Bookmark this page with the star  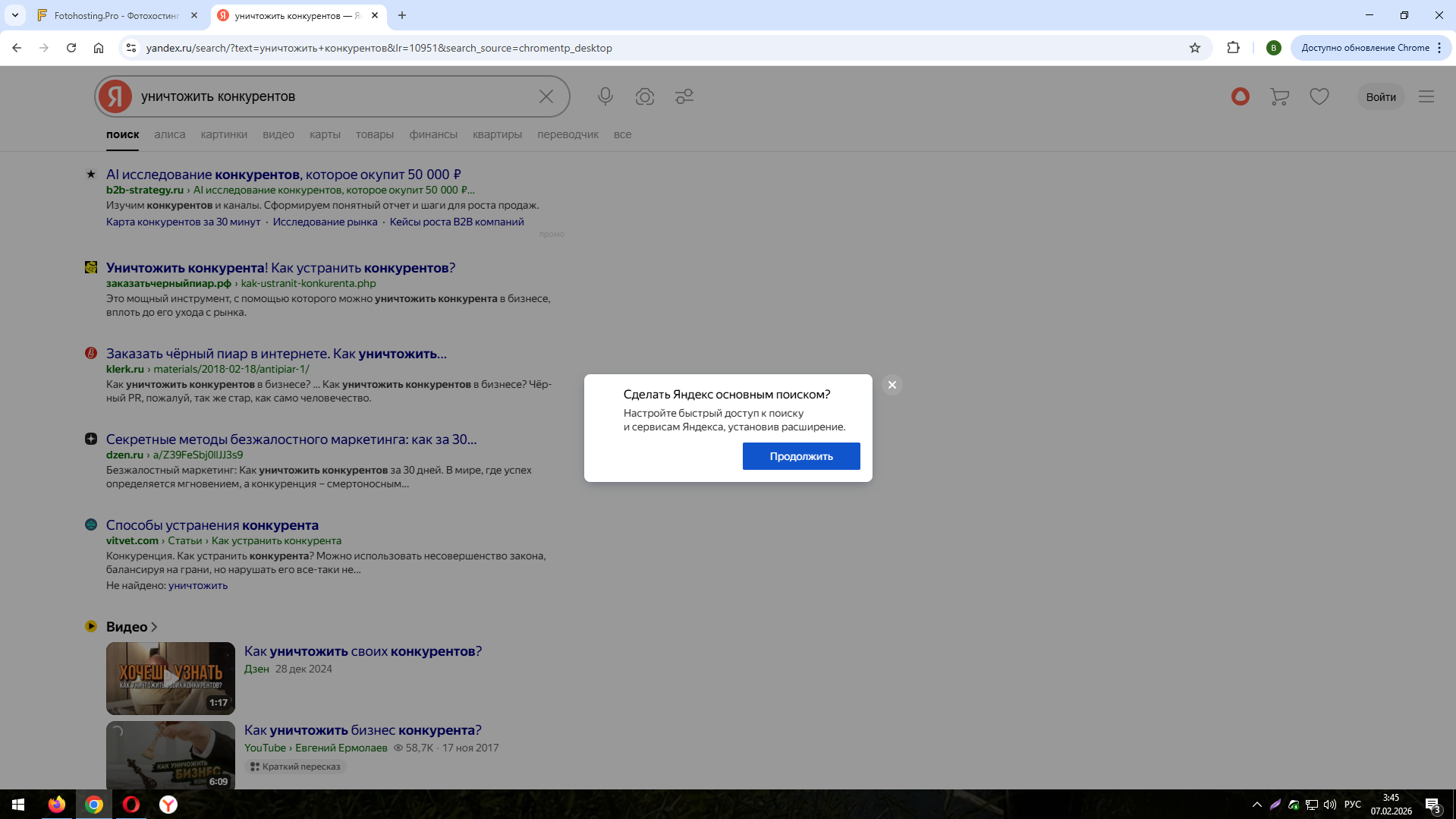(x=1195, y=48)
